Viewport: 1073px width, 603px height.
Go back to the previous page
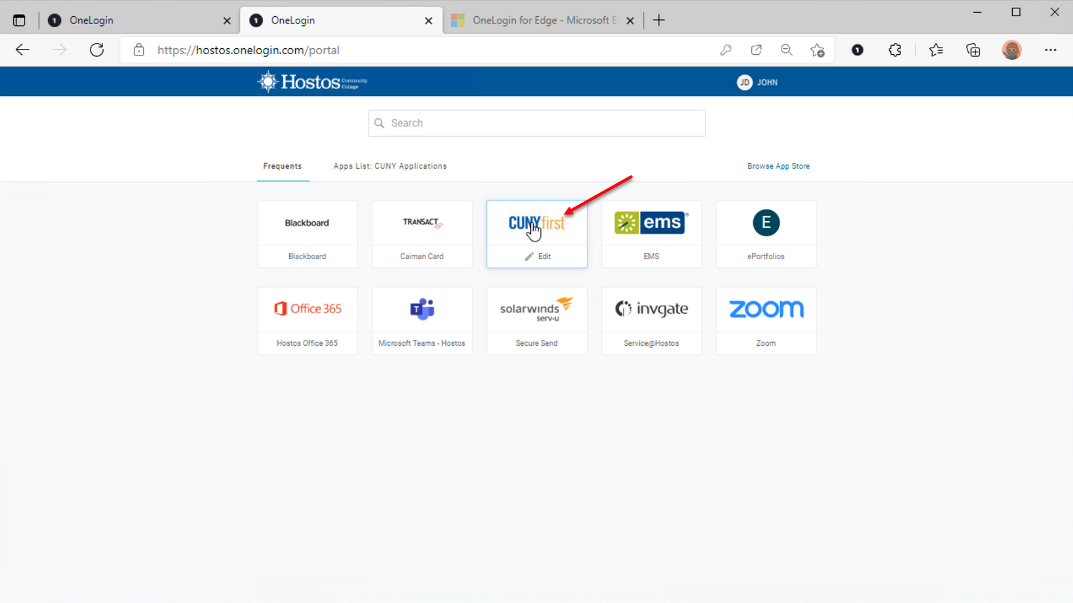[x=23, y=50]
